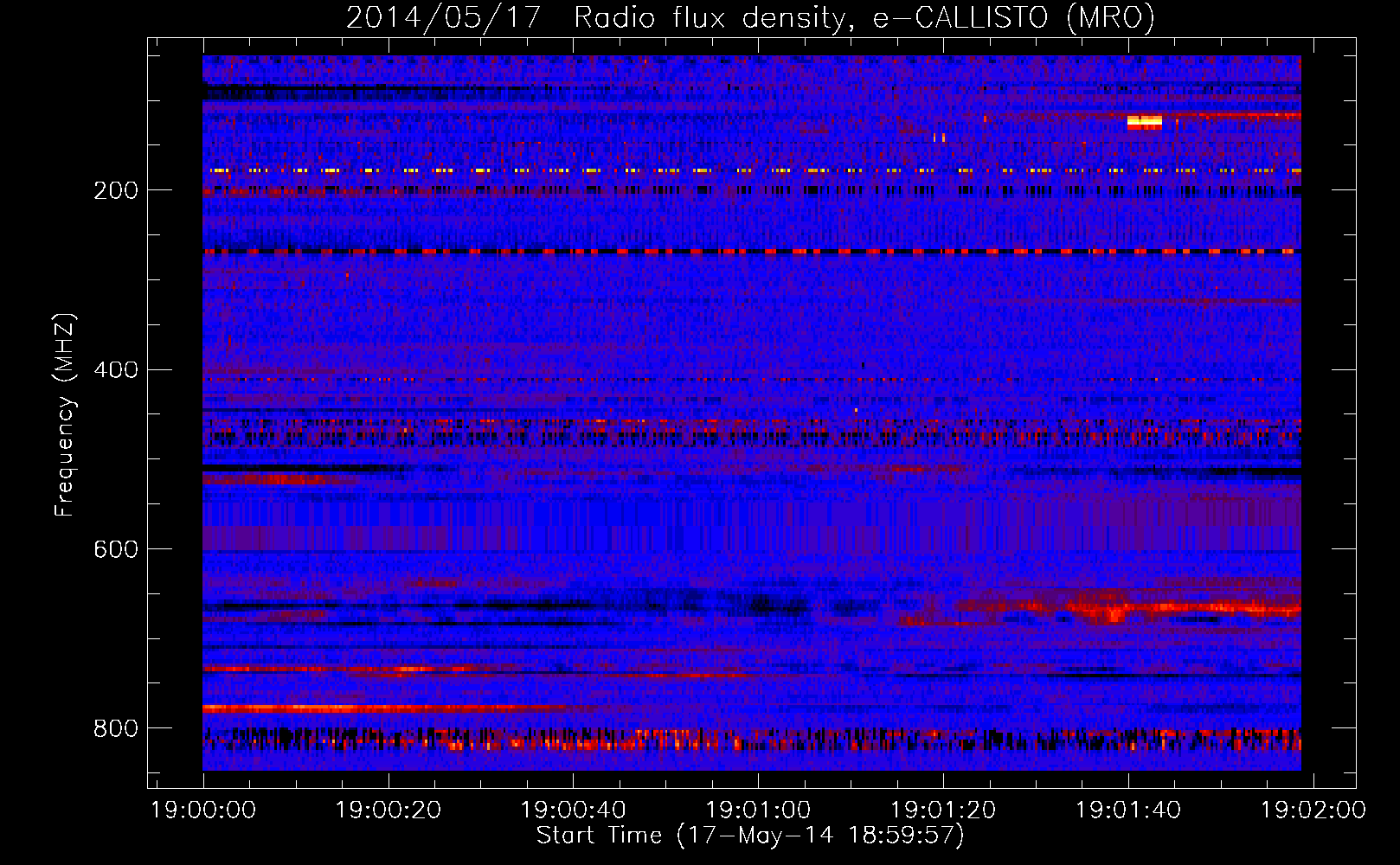
Task: Click the 19:02:00 time tick label
Action: point(1313,811)
